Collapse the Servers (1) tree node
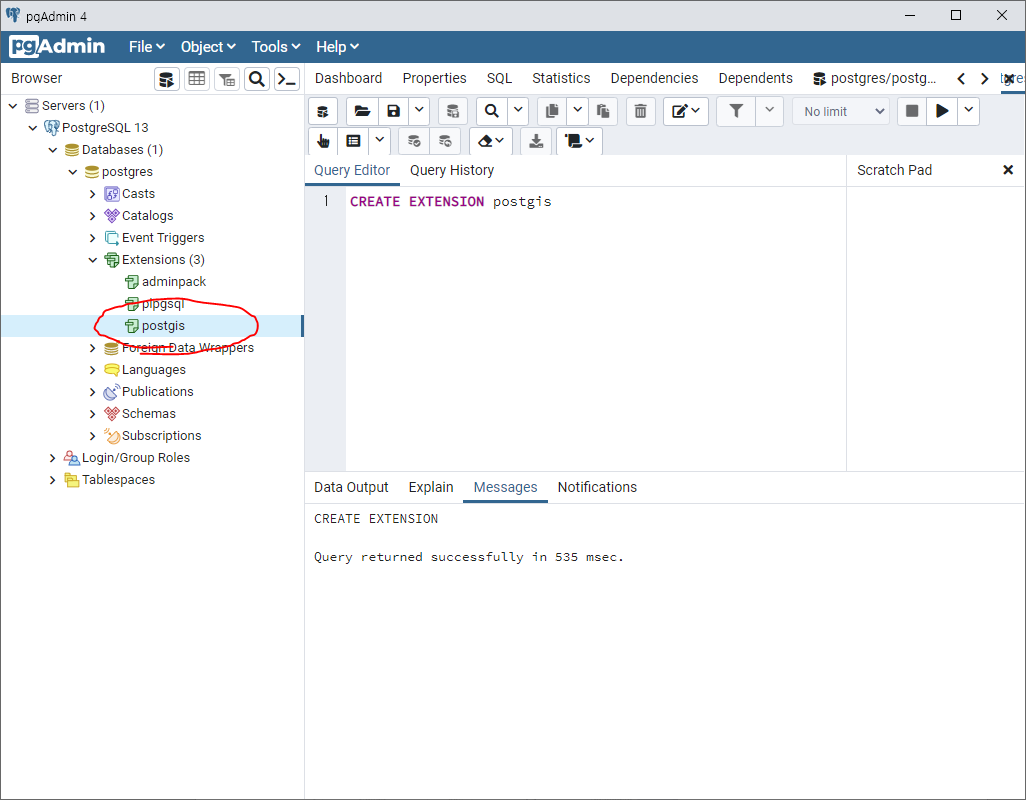 (13, 105)
